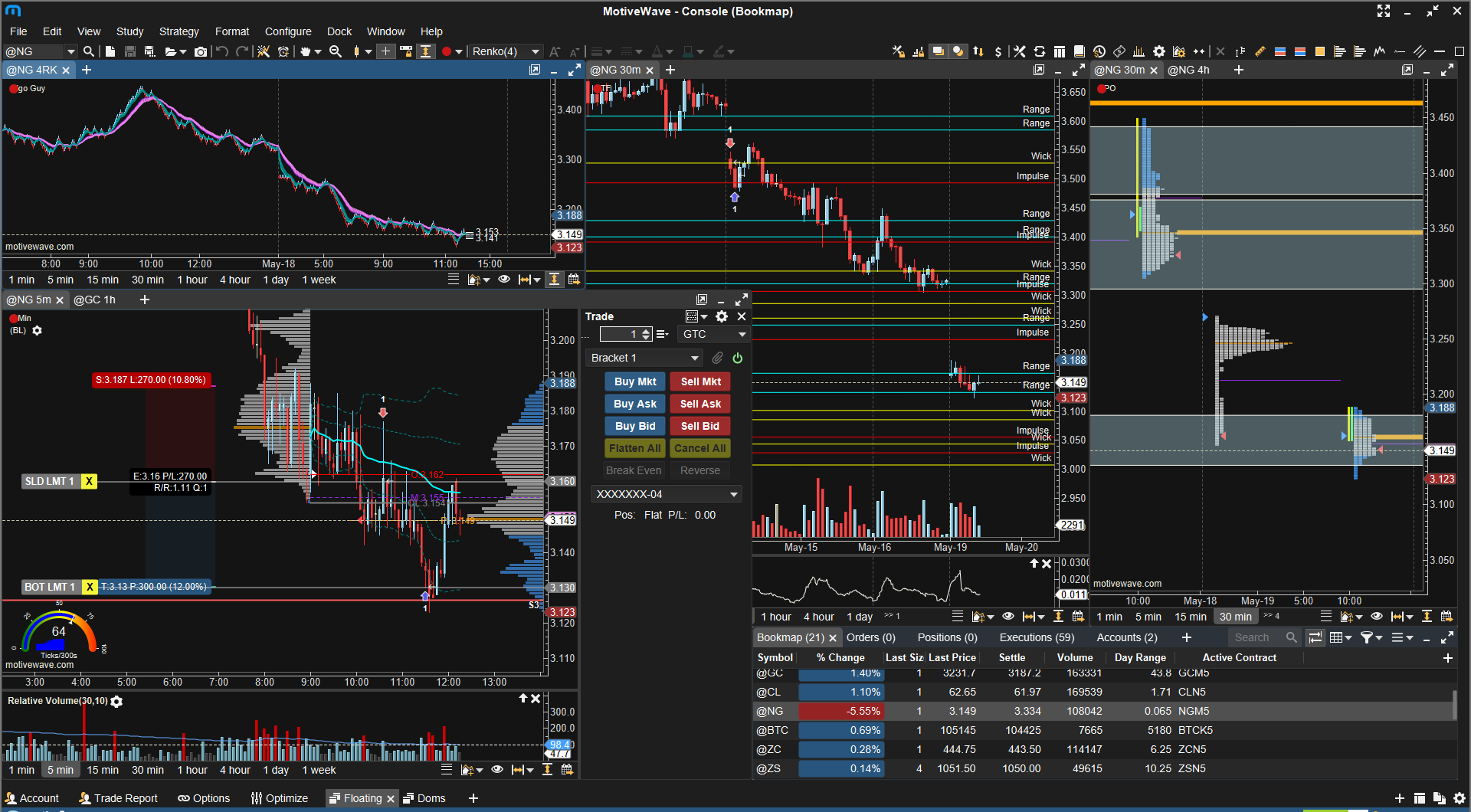1471x812 pixels.
Task: Click the zoom out magnifier icon
Action: tap(336, 51)
